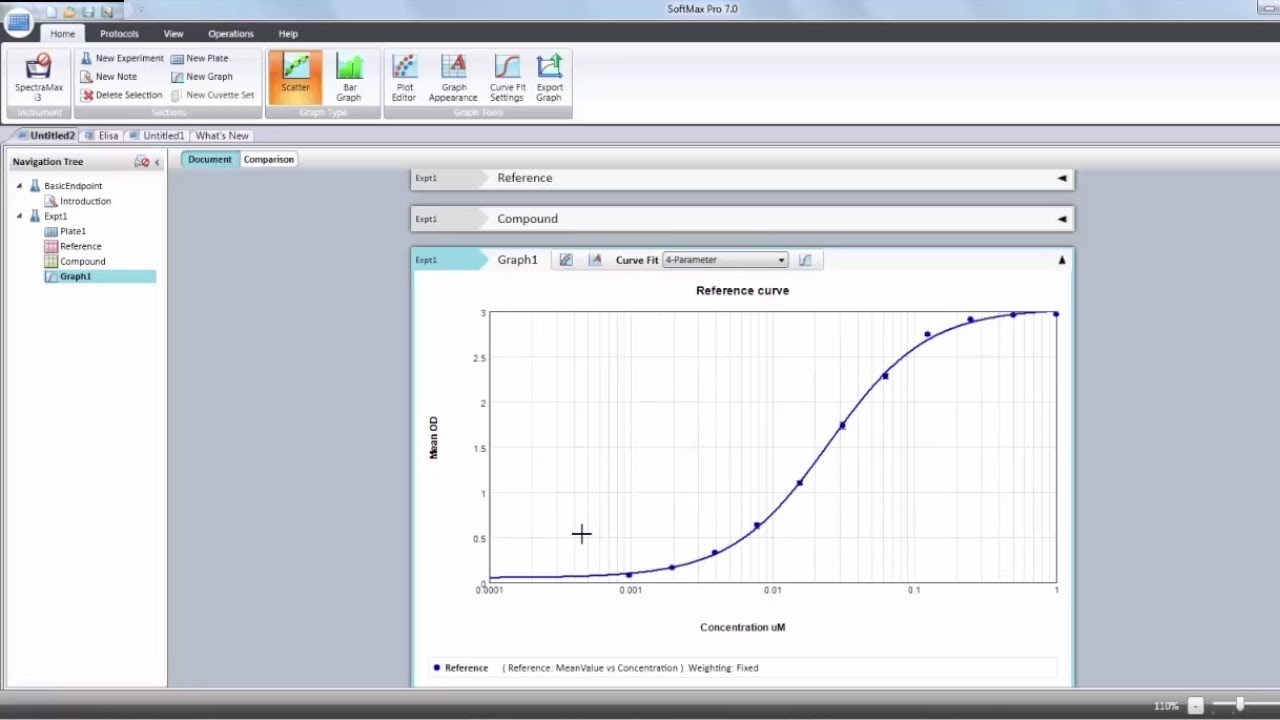This screenshot has width=1280, height=720.
Task: Switch to the Elisa document tab
Action: tap(102, 135)
